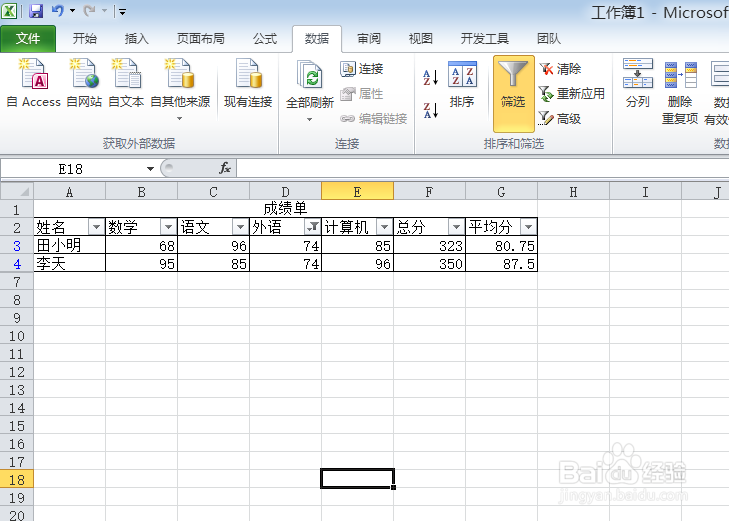Viewport: 729px width, 521px height.
Task: Save the workbook from quick access toolbar
Action: pyautogui.click(x=36, y=11)
